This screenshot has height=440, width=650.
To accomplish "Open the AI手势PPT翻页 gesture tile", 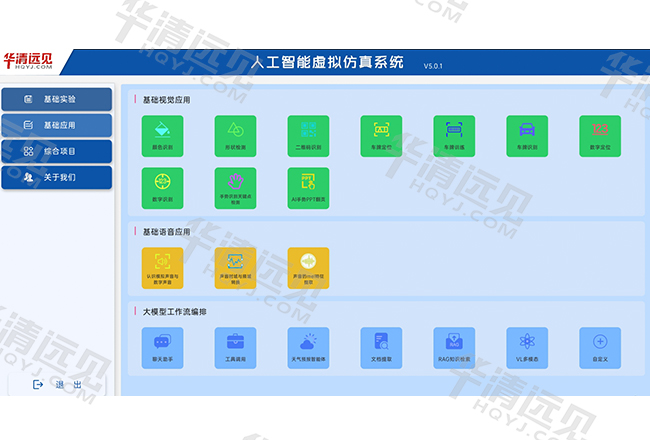I will [x=309, y=187].
